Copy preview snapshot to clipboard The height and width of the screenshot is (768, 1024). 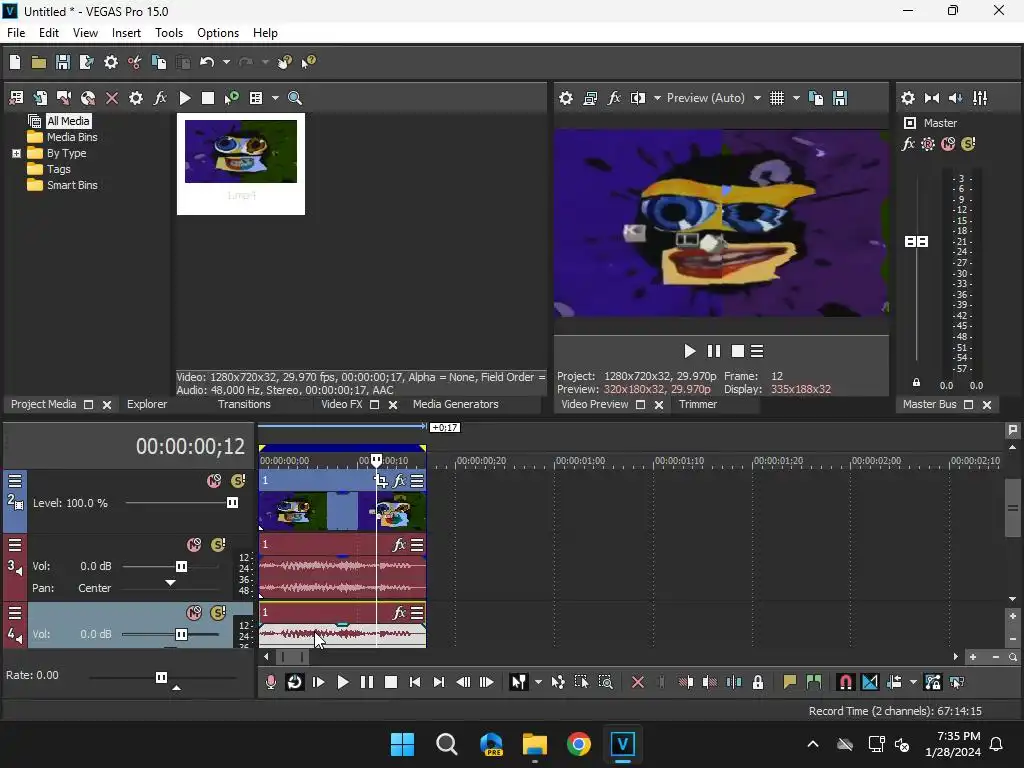(816, 98)
